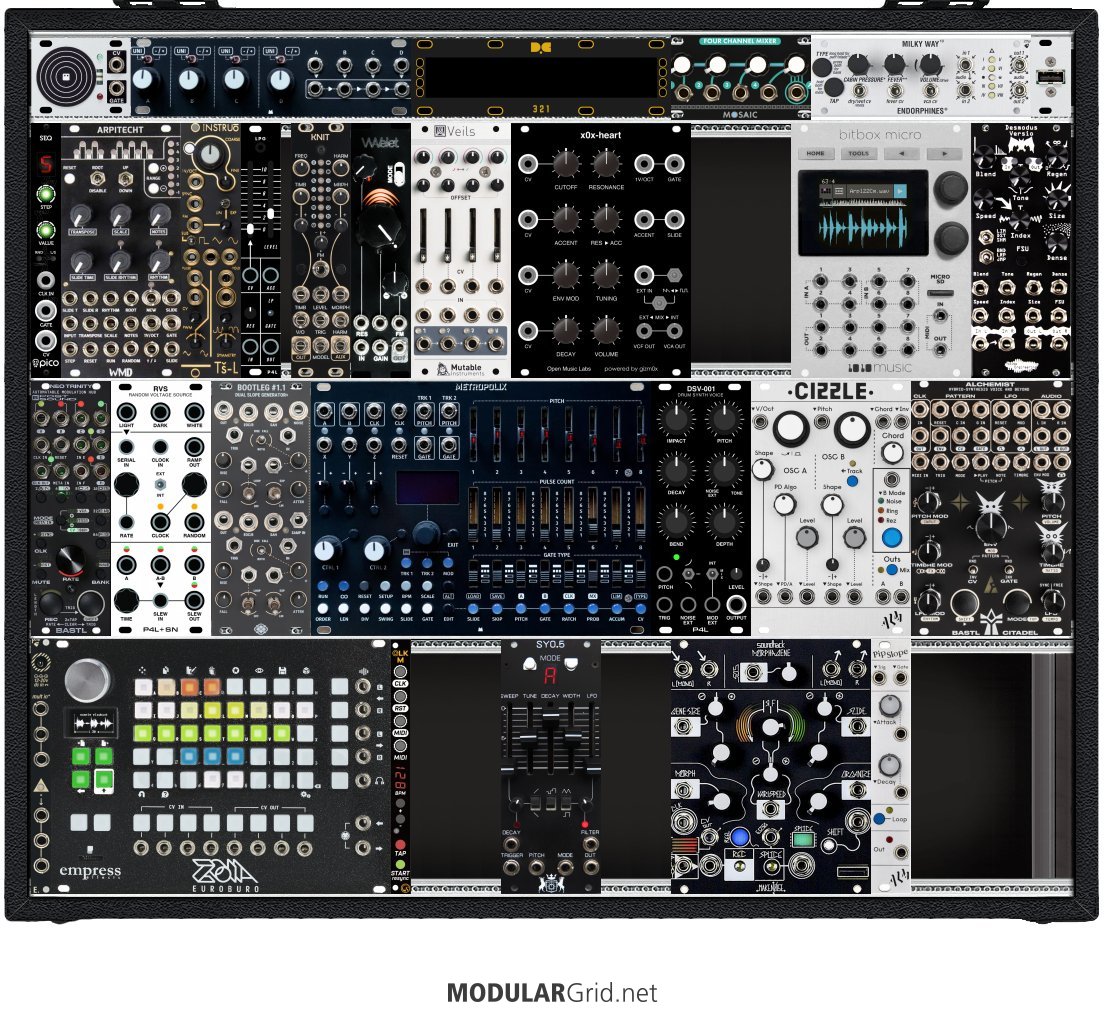Click the Pico SEQ green VALUE button
1106x1014 pixels.
pos(46,231)
